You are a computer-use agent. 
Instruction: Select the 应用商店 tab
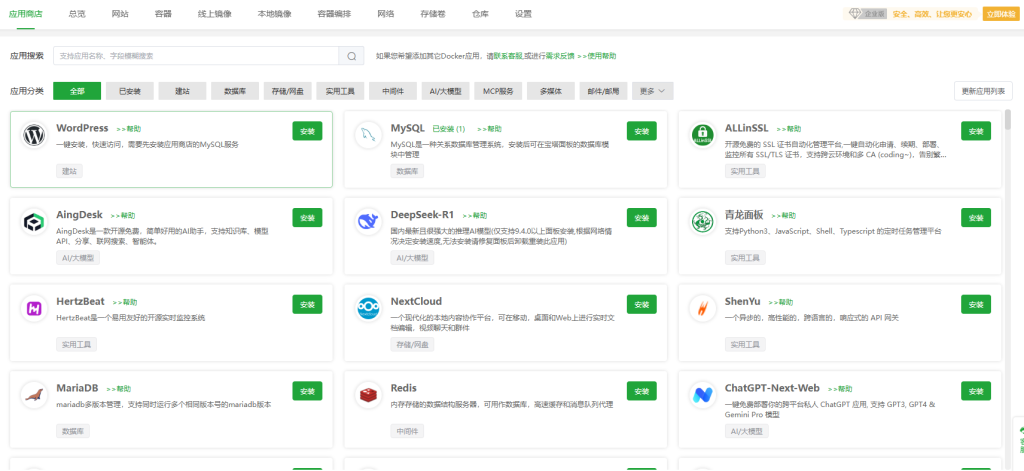(x=26, y=14)
